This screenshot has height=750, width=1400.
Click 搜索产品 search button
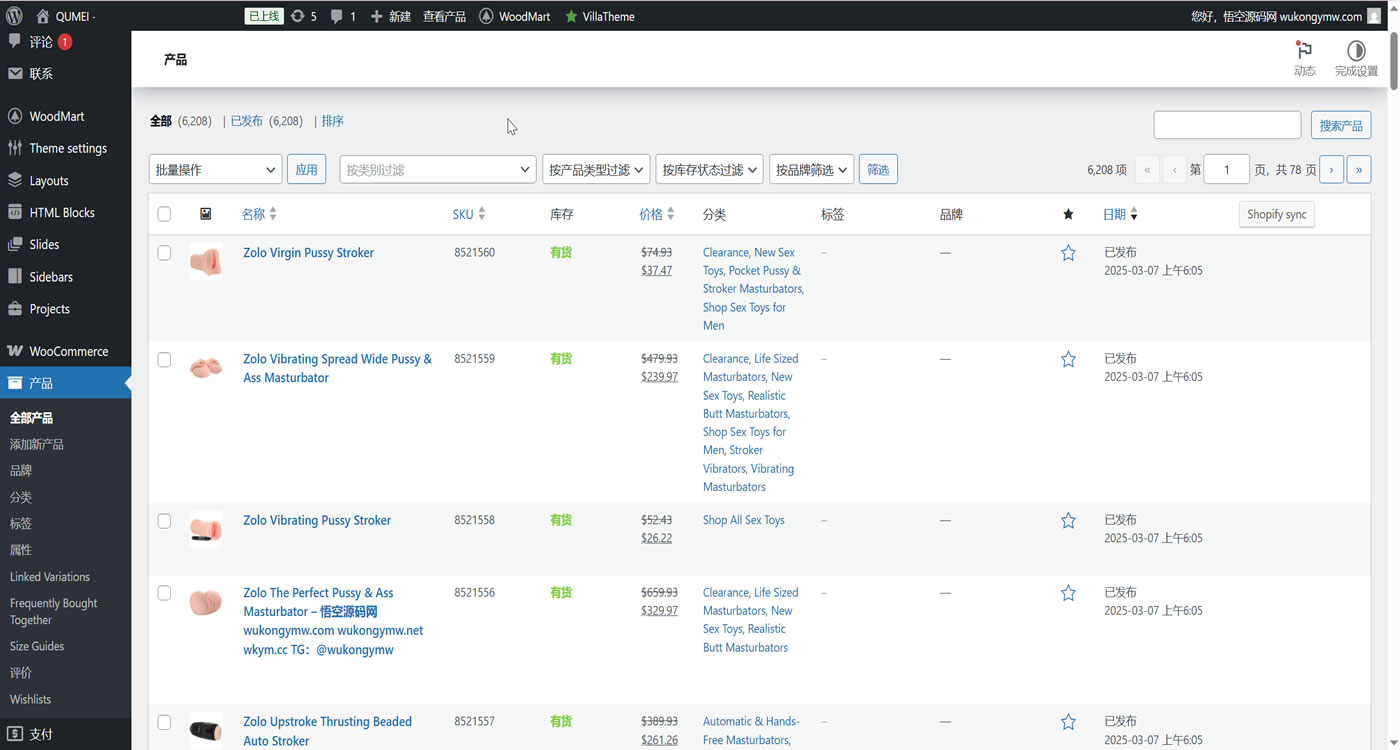(x=1341, y=125)
